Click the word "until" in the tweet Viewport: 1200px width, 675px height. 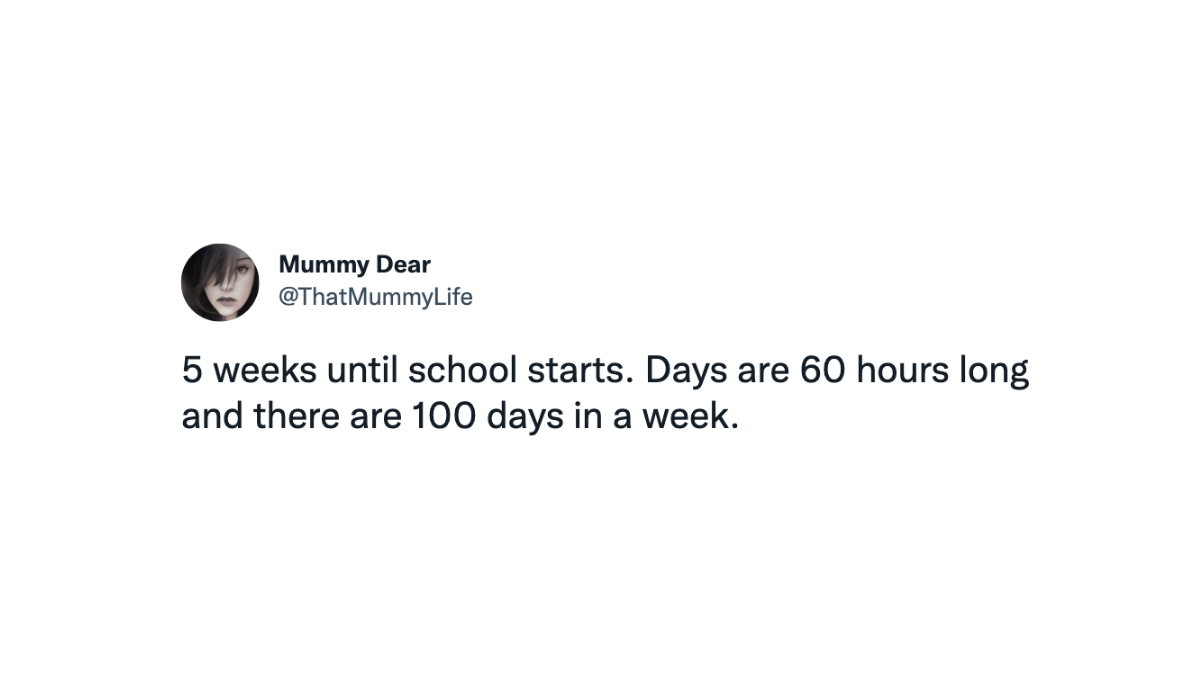click(x=357, y=371)
